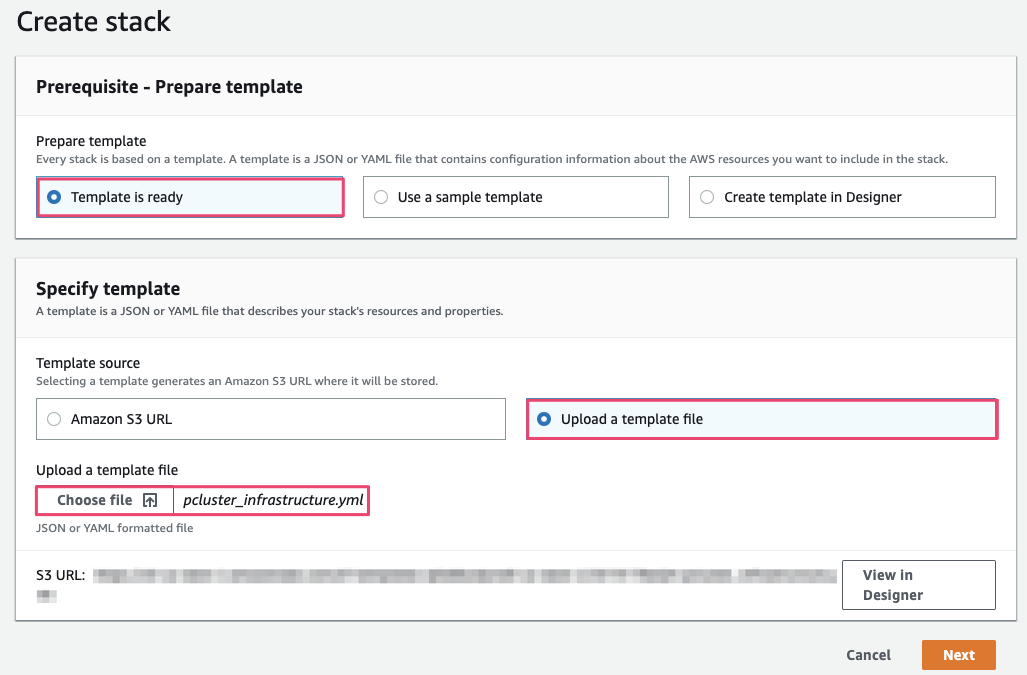Click the pcluster_infrastructure.yml file name
Image resolution: width=1027 pixels, height=675 pixels.
(272, 500)
